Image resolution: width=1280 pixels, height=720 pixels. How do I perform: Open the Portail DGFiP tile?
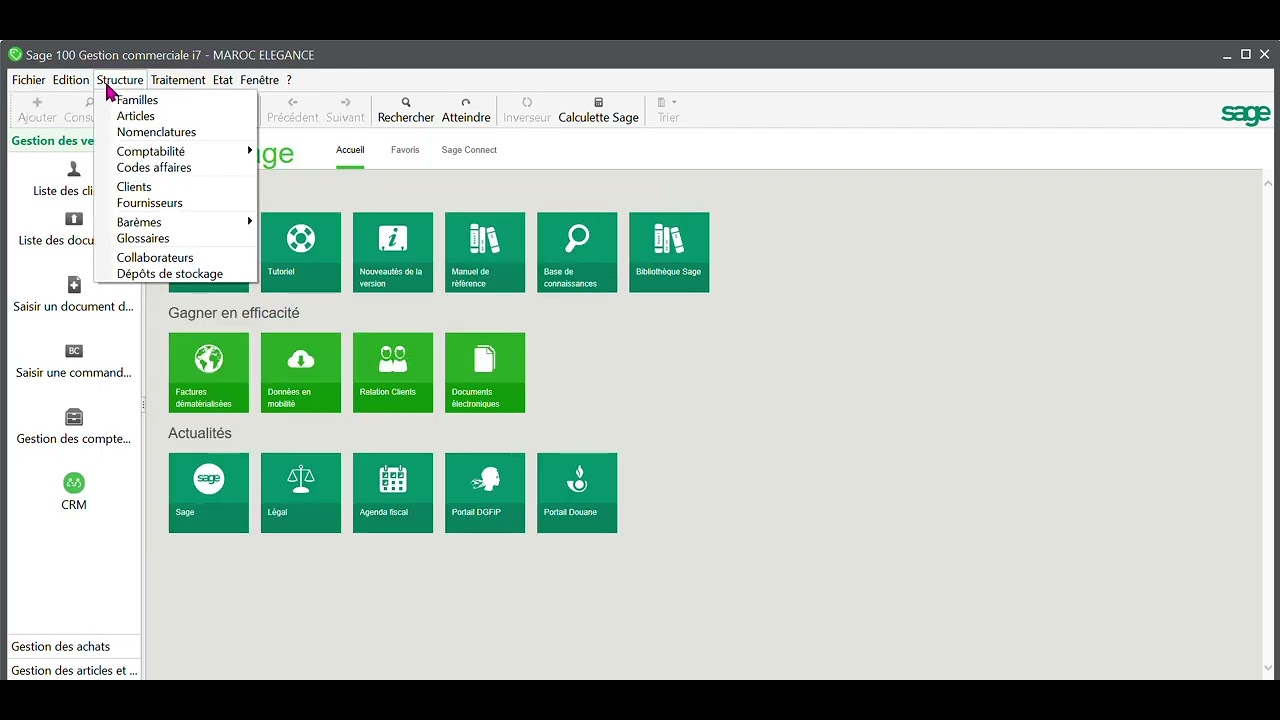pyautogui.click(x=485, y=492)
